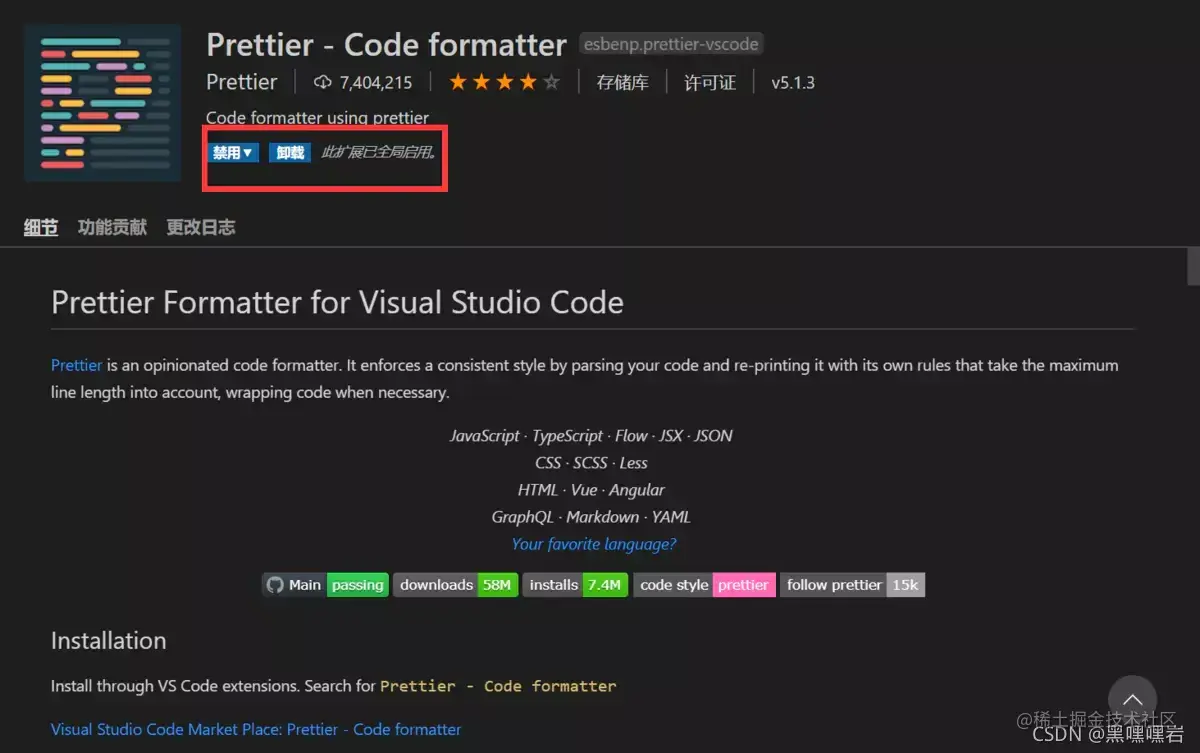This screenshot has height=753, width=1200.
Task: Click the Prettier publisher name
Action: 242,82
